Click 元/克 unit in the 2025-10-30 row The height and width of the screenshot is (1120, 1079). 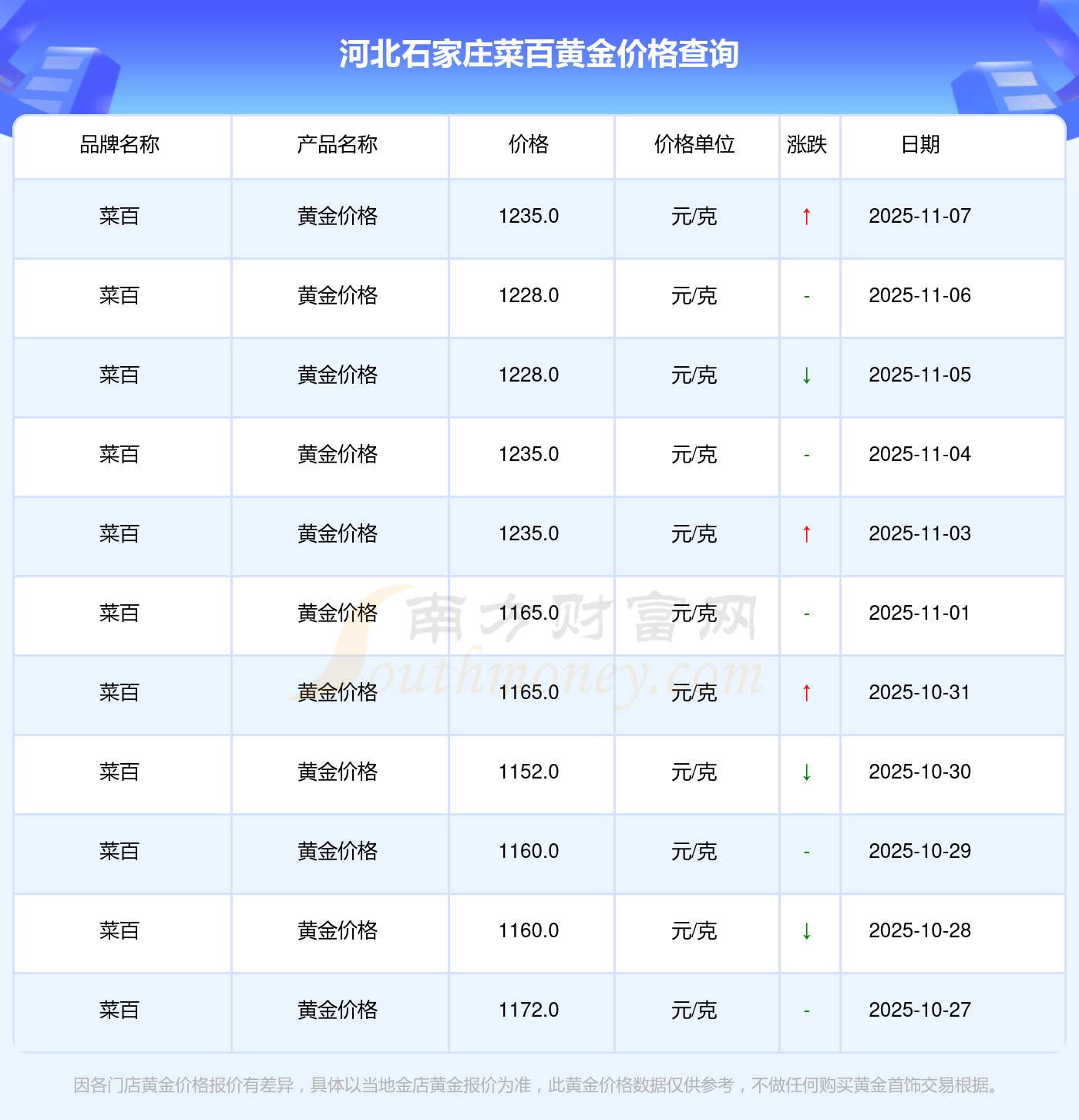click(x=694, y=772)
